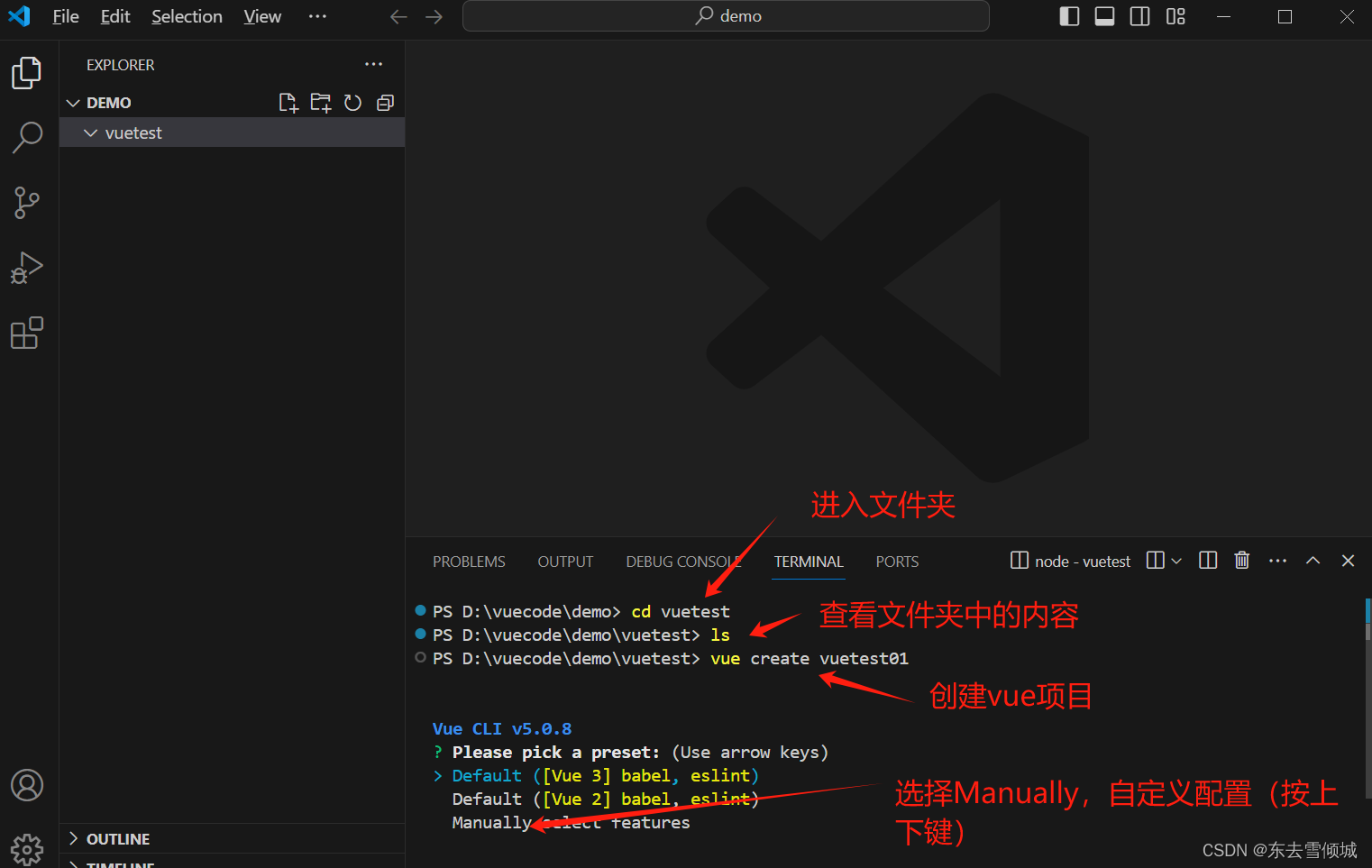Toggle the secondary side bar visibility
This screenshot has height=868, width=1372.
tap(1139, 16)
